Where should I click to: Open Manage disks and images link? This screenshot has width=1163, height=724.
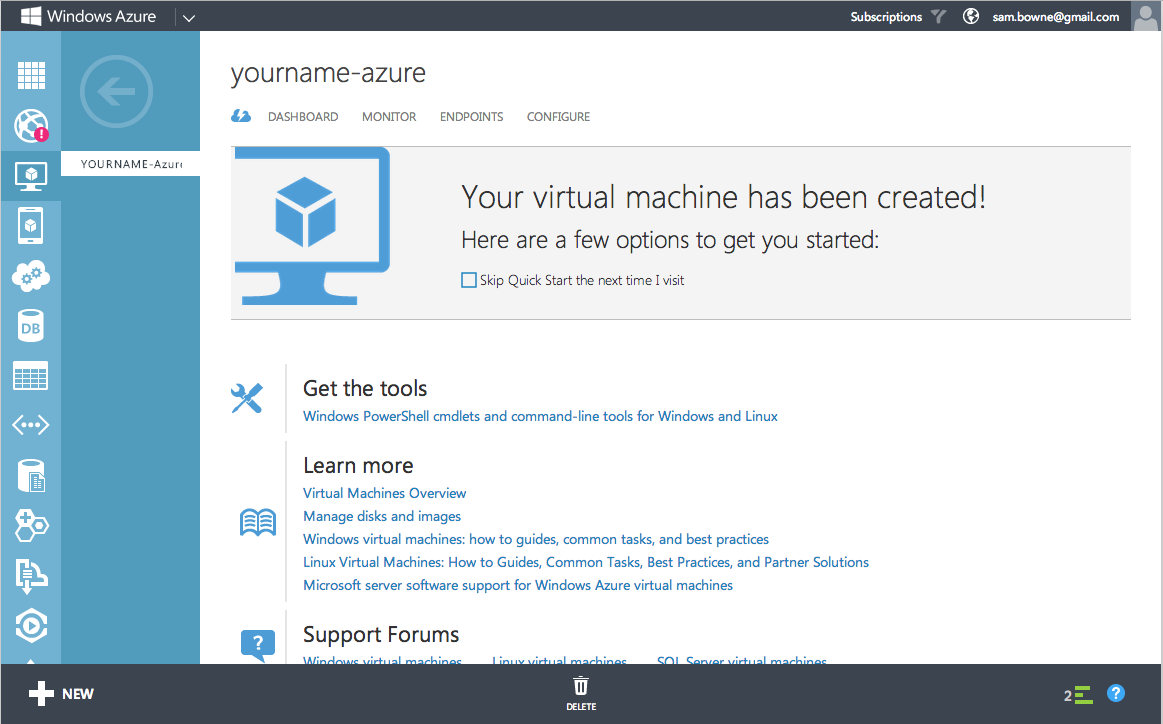point(382,516)
